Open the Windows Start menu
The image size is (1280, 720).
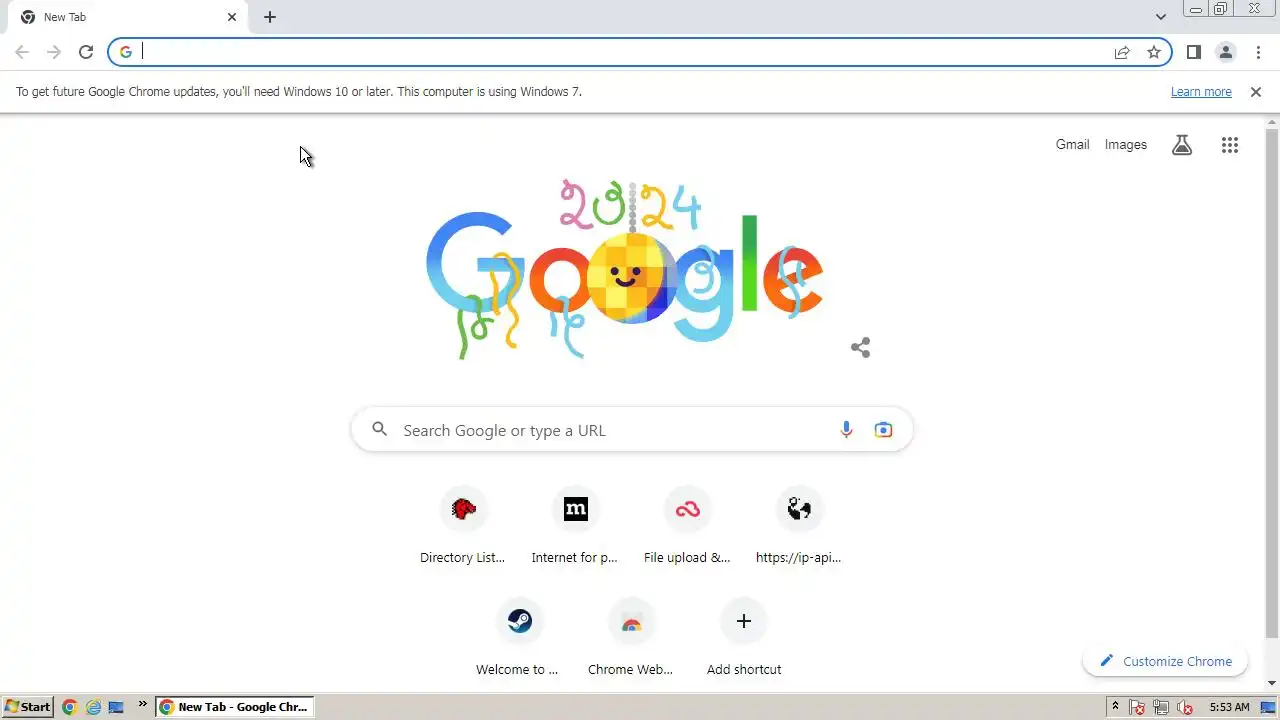(x=27, y=707)
